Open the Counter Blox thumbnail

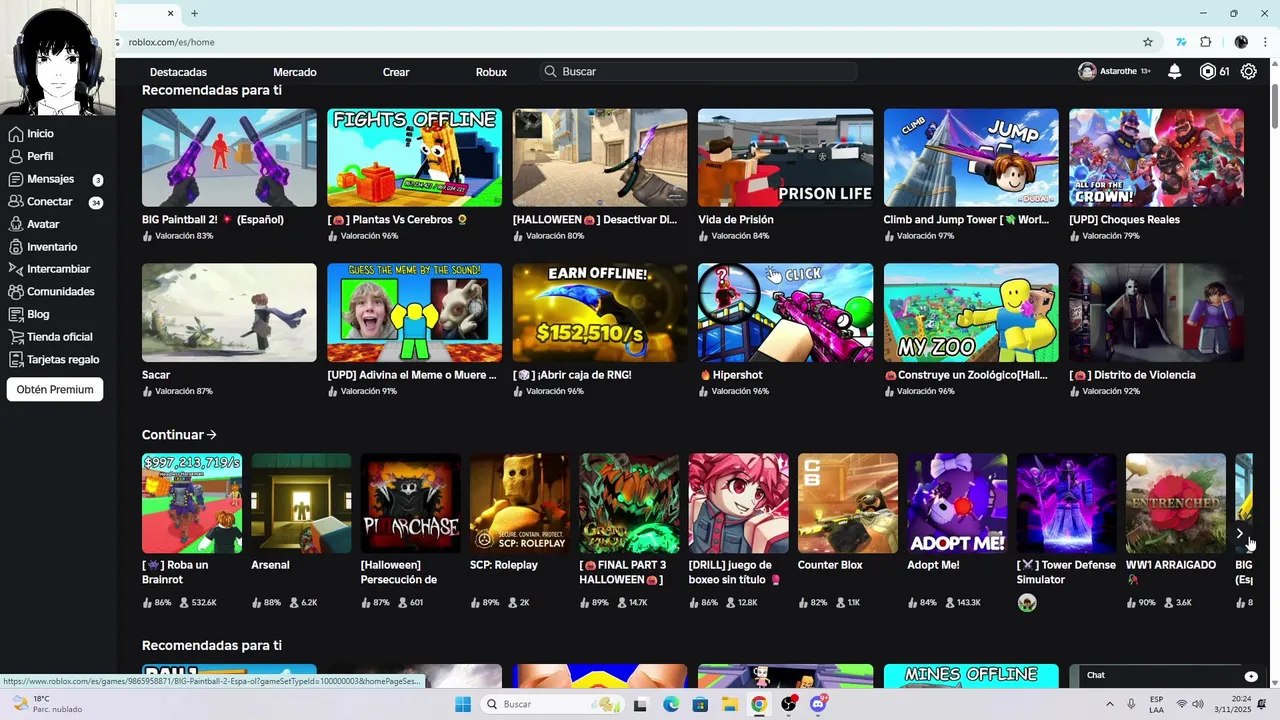pos(848,503)
